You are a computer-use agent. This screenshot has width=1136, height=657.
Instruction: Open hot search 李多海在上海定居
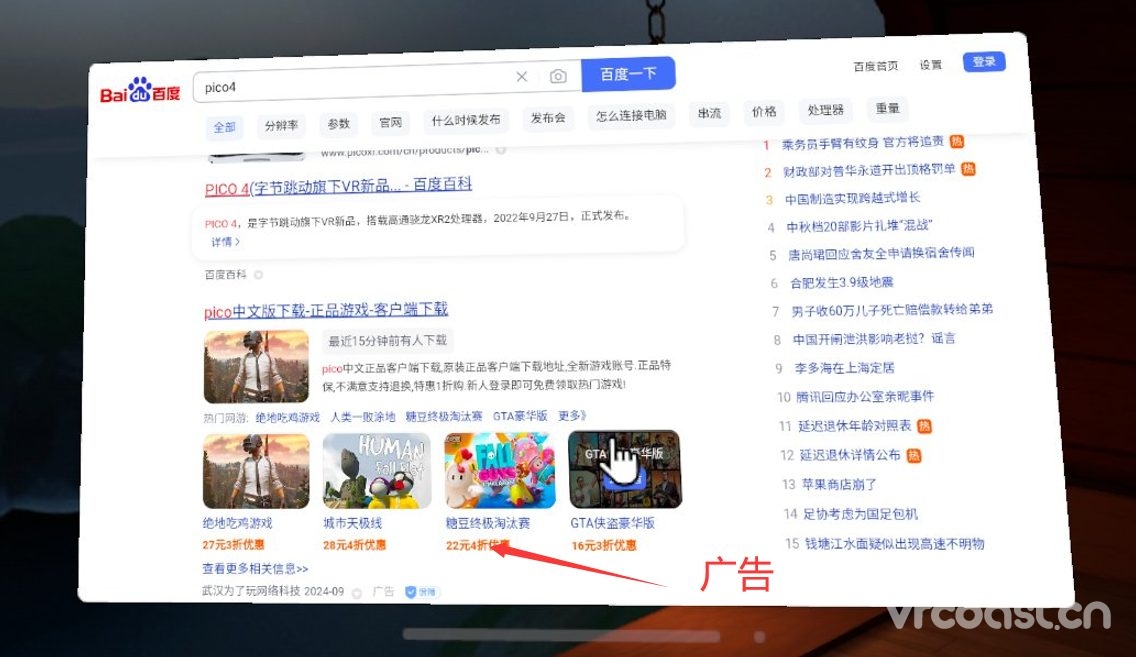[845, 368]
